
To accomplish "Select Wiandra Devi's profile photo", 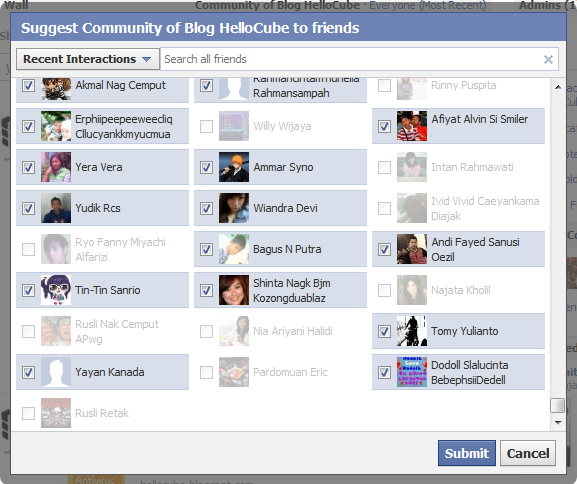I will coord(234,208).
